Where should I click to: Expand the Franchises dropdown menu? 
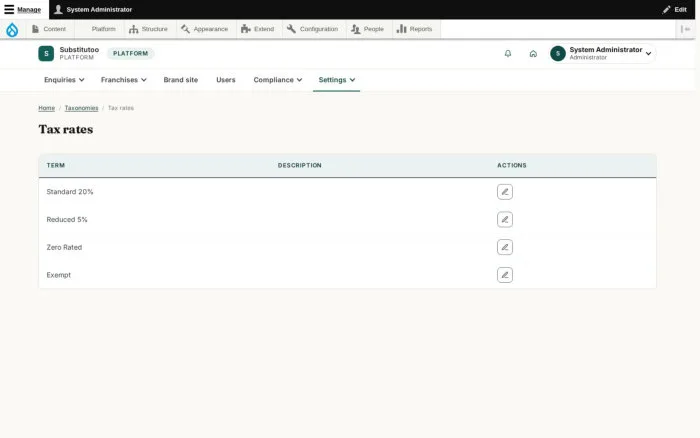pos(124,80)
